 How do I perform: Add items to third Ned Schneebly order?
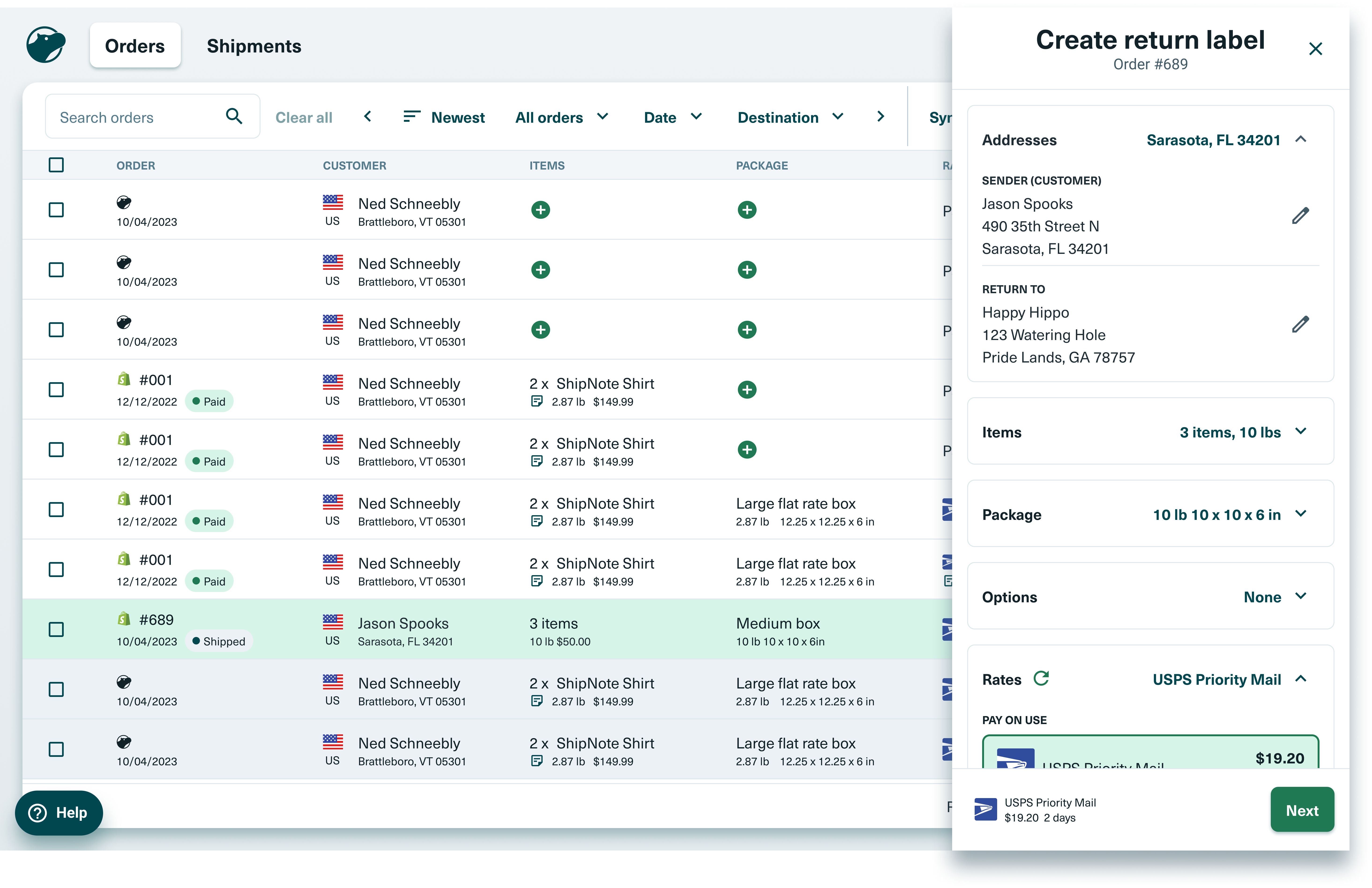[540, 330]
